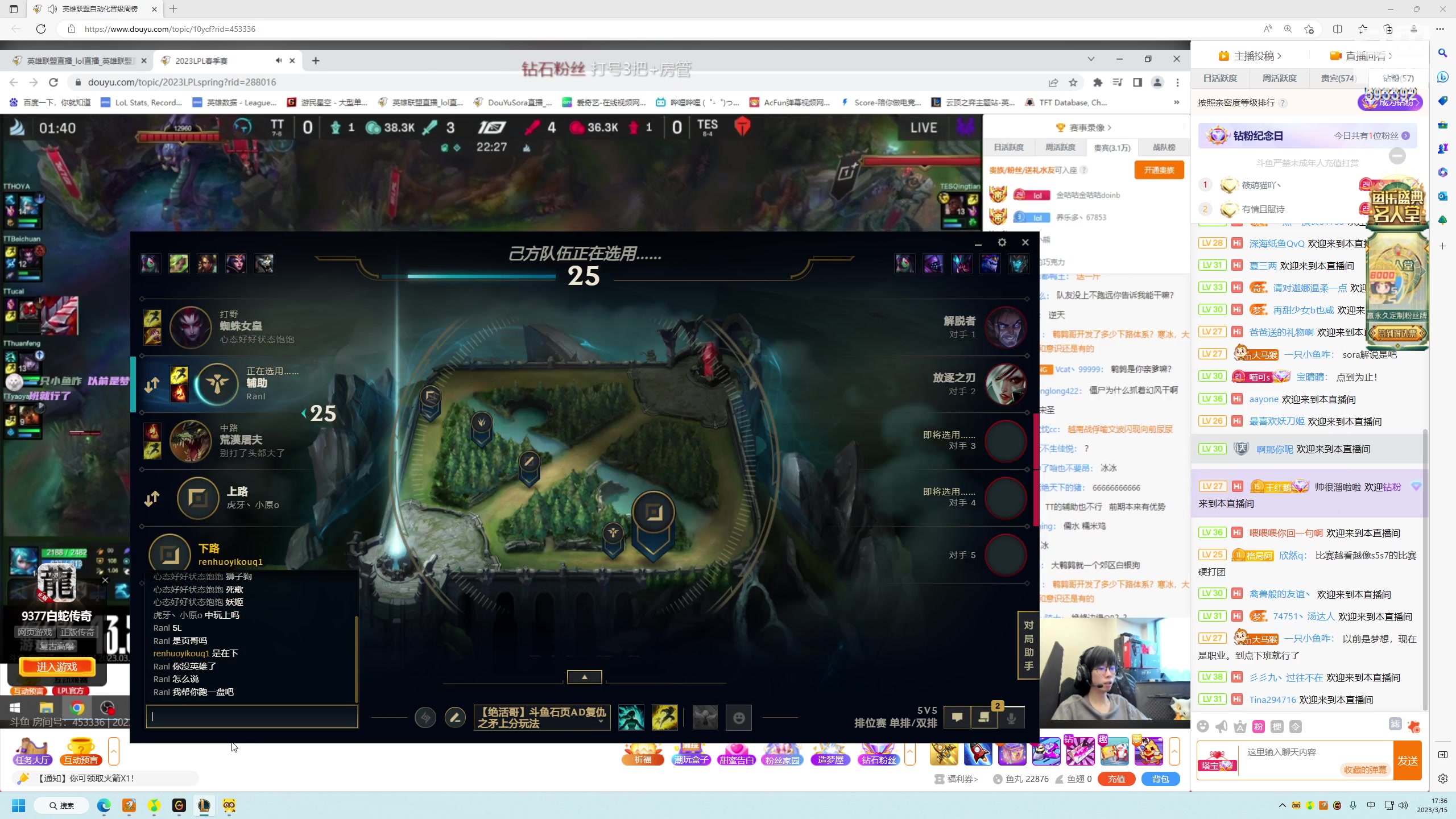Click the crown A icon above chat input
Viewport: 1456px width, 819px height.
tap(1240, 726)
